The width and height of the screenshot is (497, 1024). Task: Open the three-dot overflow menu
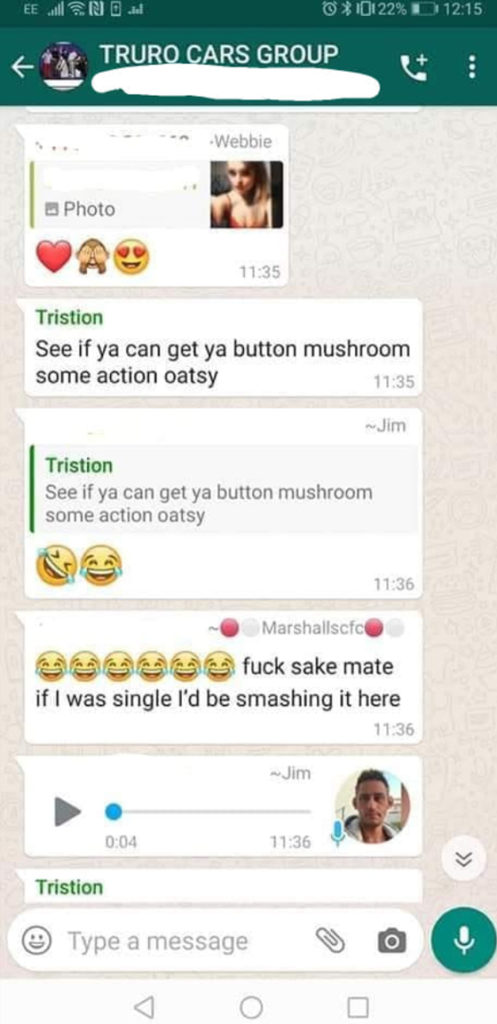[472, 67]
